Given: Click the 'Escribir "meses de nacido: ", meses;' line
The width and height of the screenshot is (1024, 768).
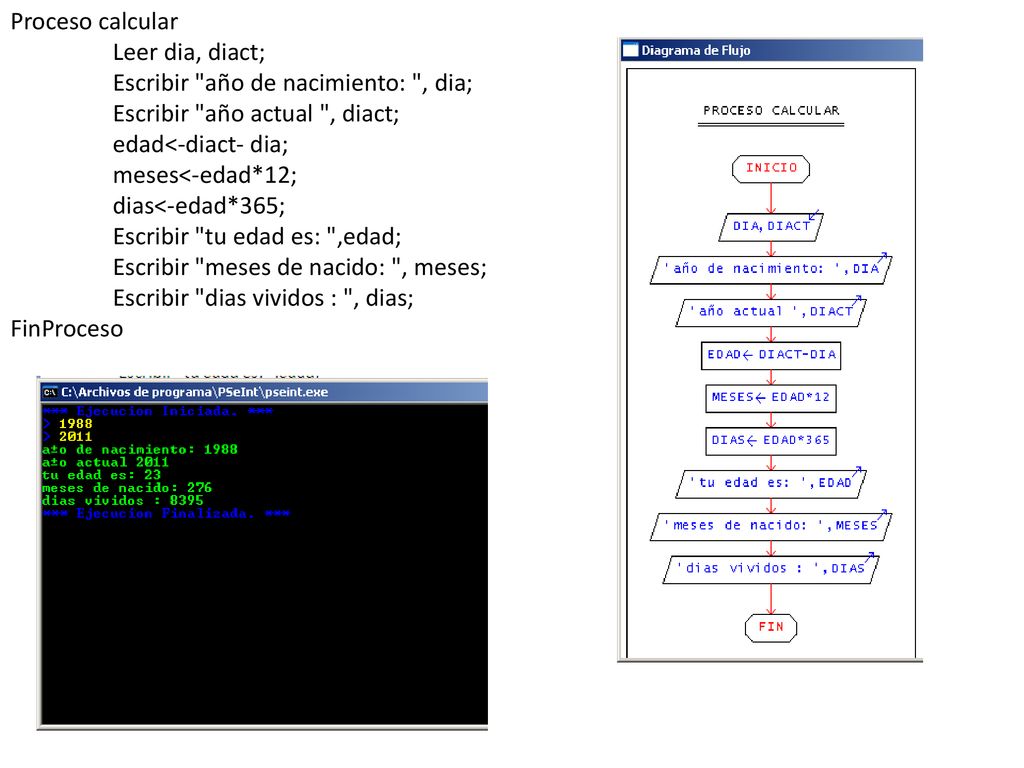Looking at the screenshot, I should (300, 267).
